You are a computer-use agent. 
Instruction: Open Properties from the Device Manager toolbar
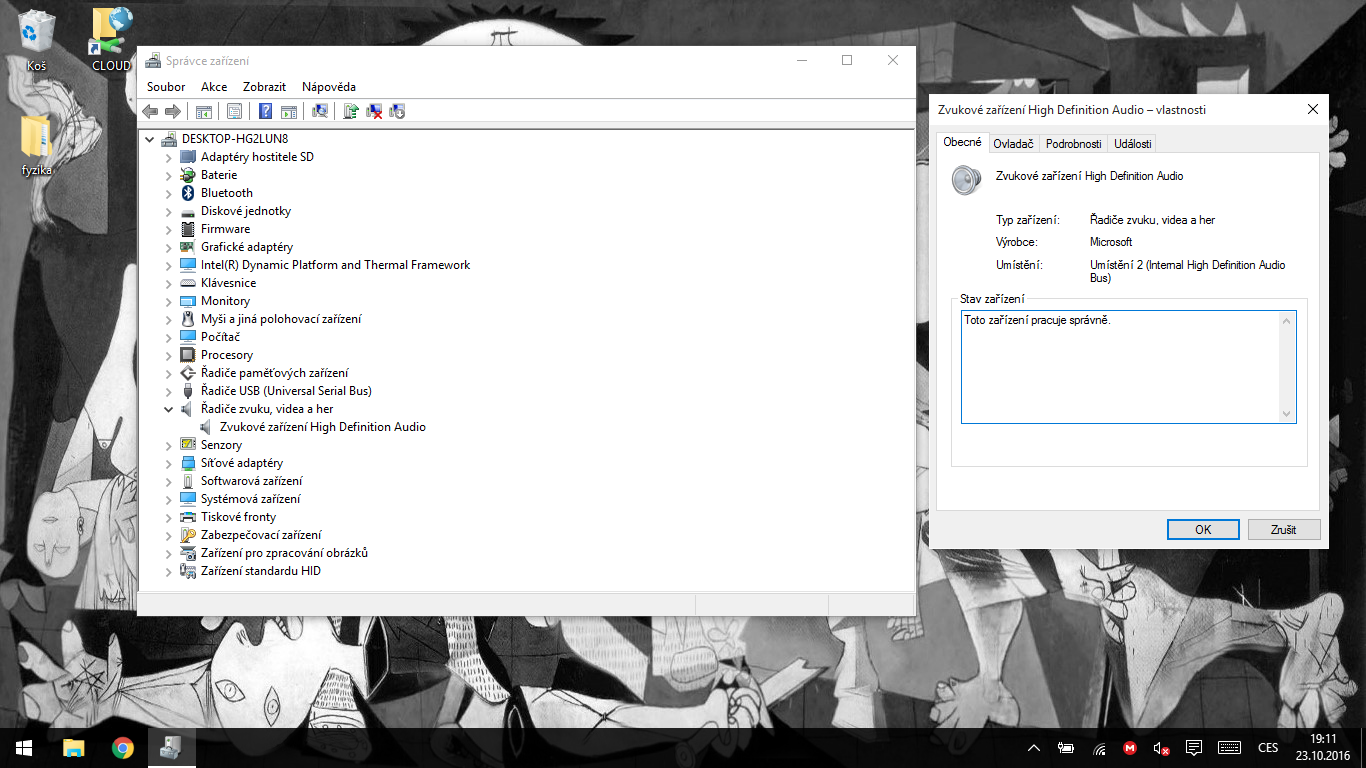click(235, 111)
